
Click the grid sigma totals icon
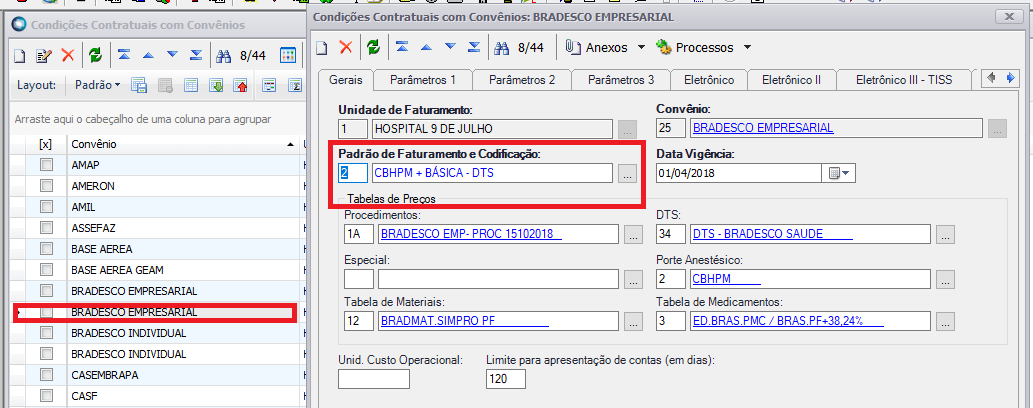[295, 86]
